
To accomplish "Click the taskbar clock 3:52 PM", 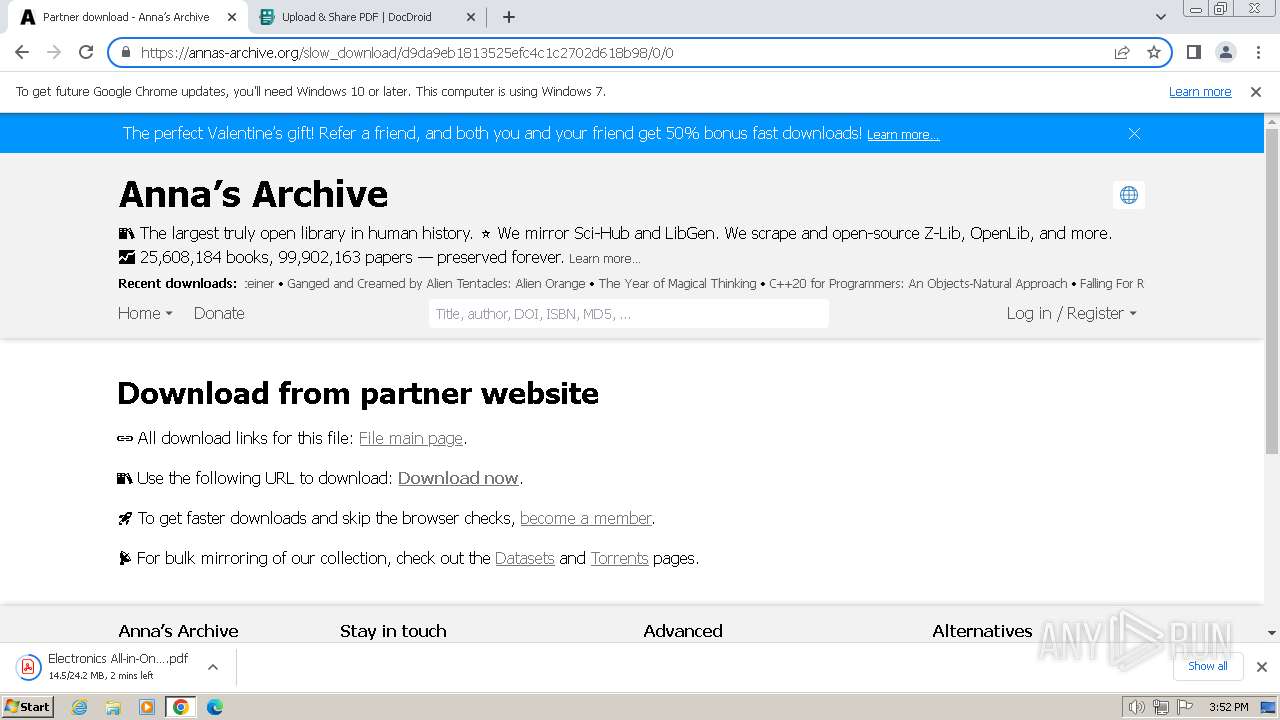I will point(1228,707).
